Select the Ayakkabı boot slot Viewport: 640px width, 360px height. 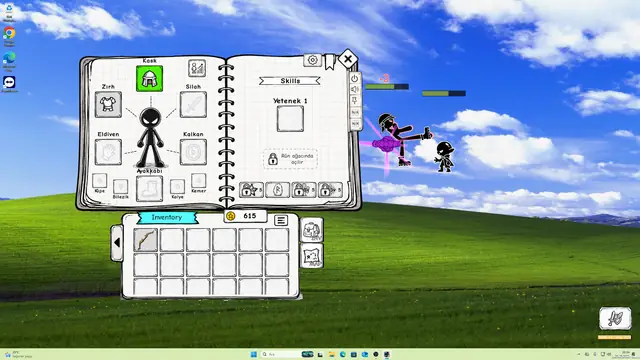tap(149, 188)
